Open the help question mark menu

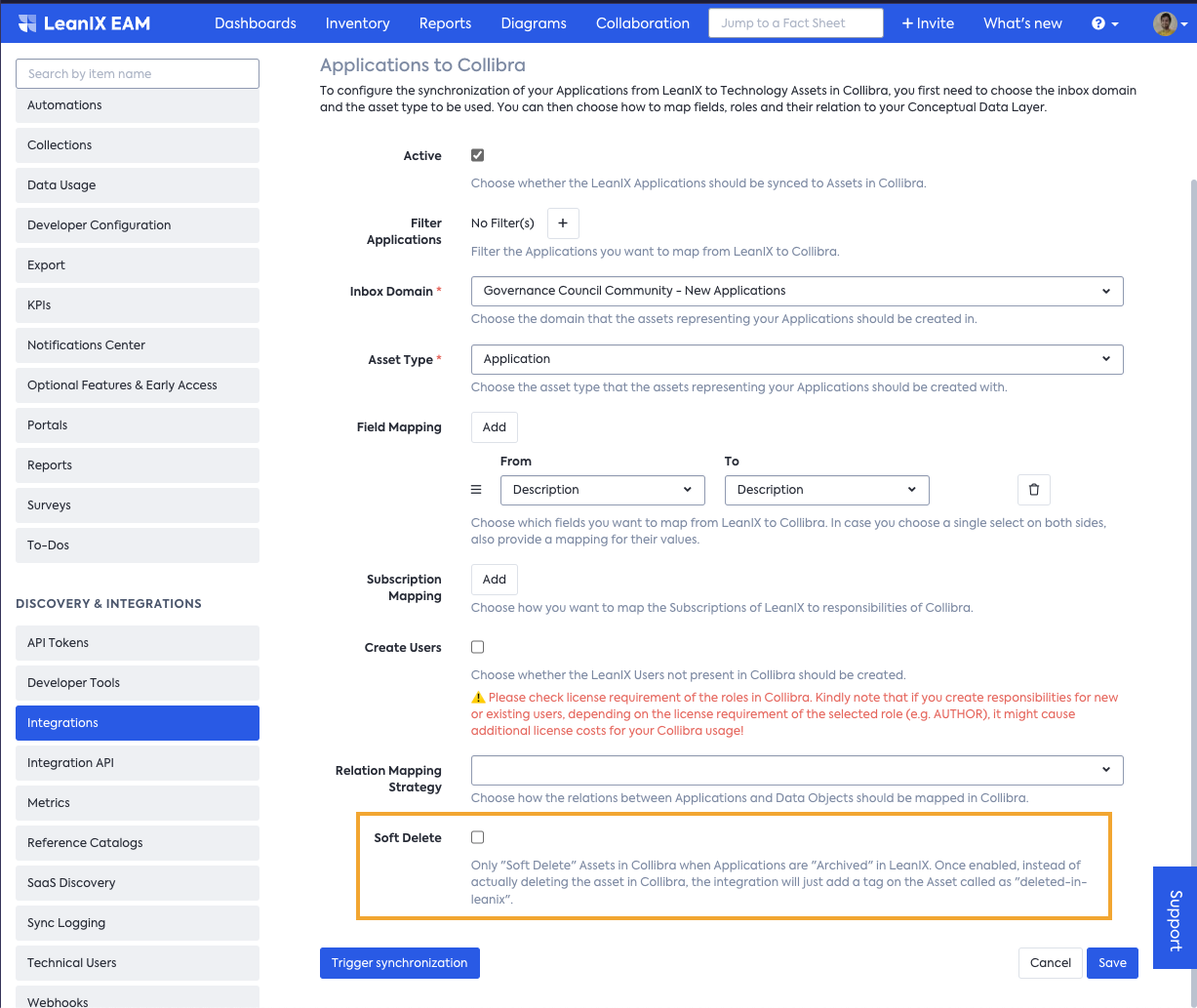(x=1104, y=23)
